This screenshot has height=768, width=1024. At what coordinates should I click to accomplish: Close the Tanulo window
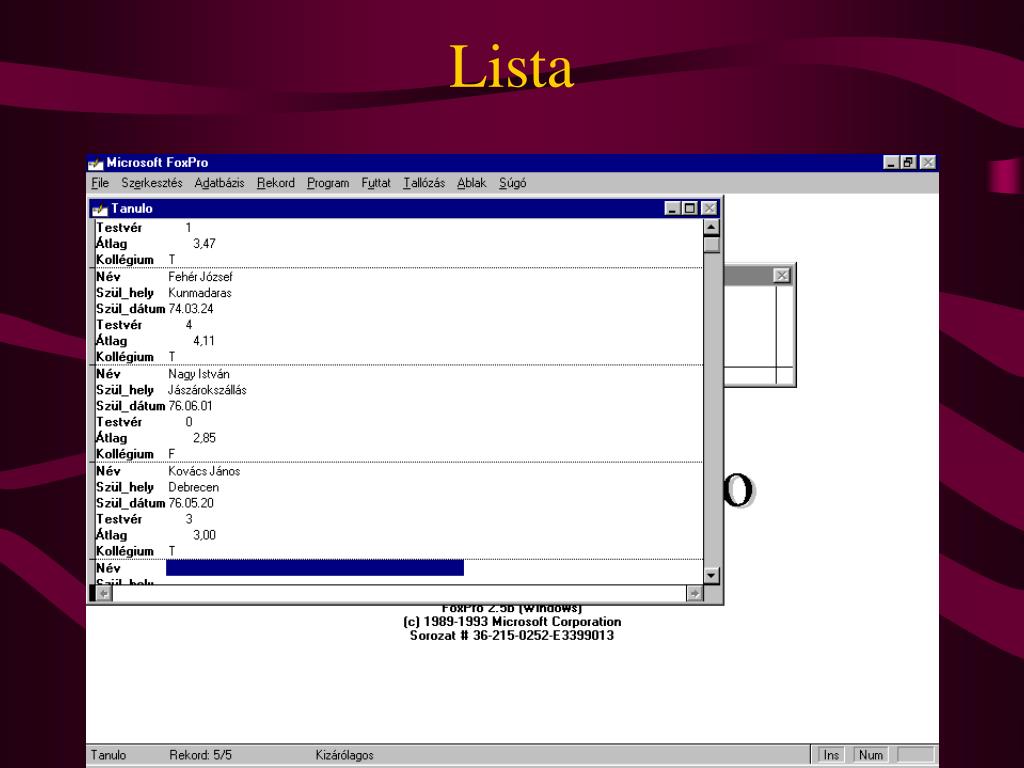[x=709, y=208]
